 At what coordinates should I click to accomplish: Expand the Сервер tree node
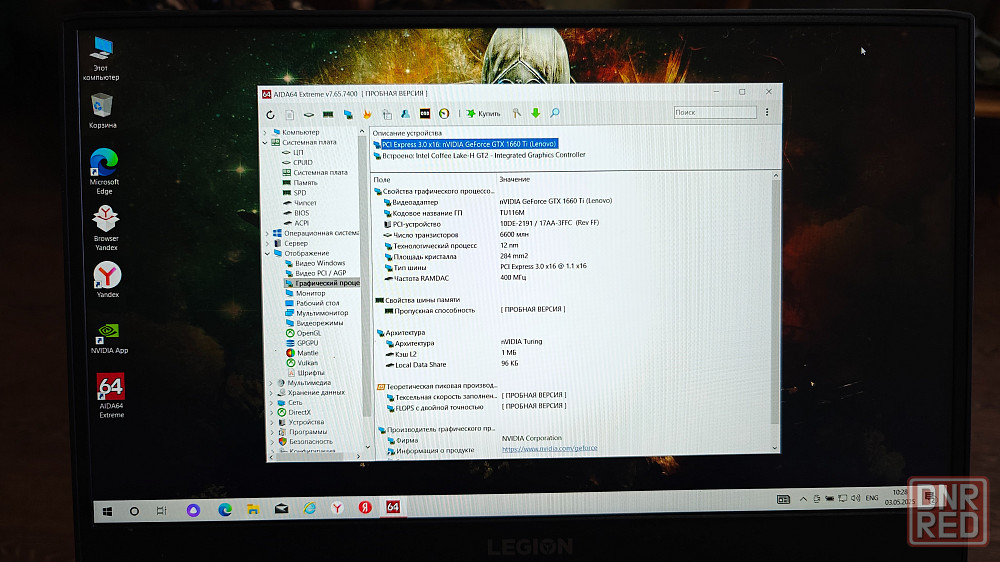pos(268,244)
